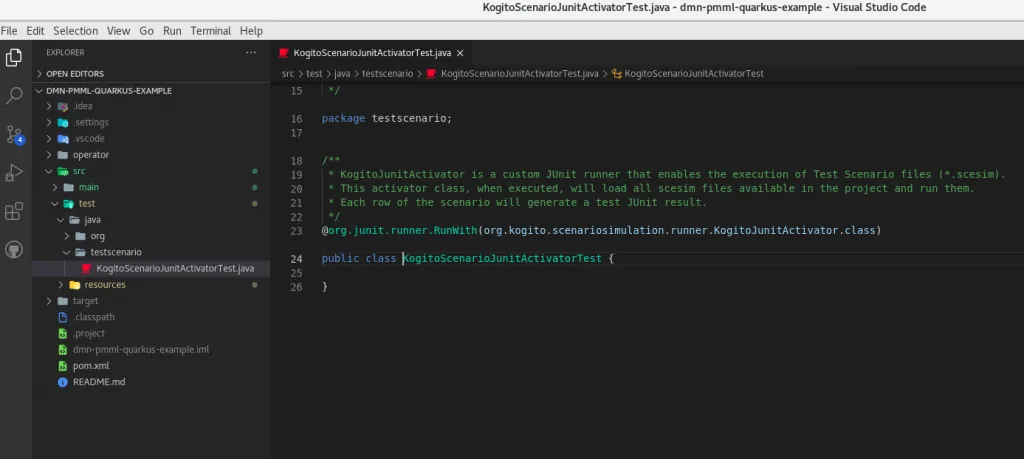The height and width of the screenshot is (459, 1024).
Task: Expand the target folder chevron
Action: coord(49,301)
